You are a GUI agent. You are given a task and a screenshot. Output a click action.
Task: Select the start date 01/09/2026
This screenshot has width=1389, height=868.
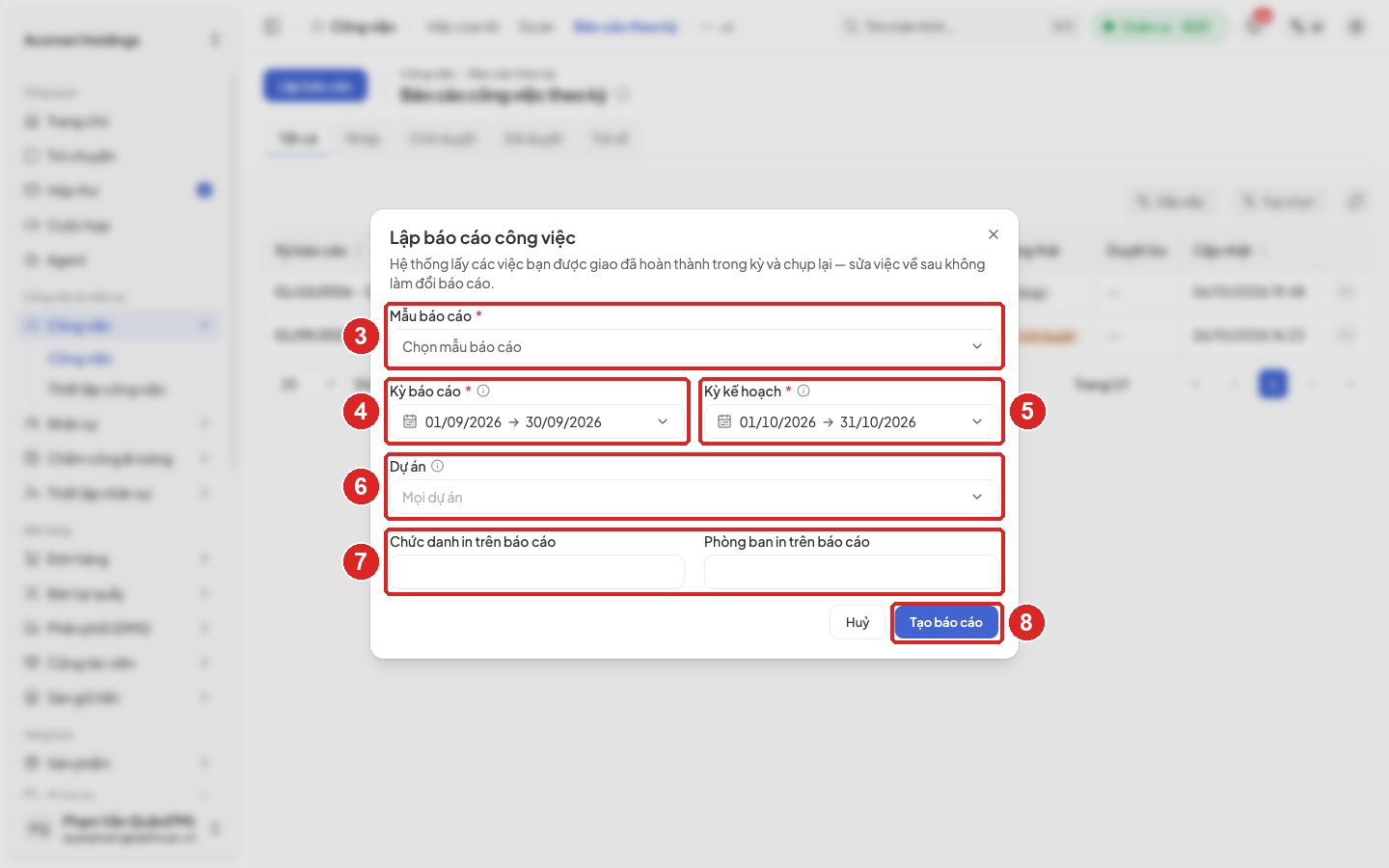point(463,421)
